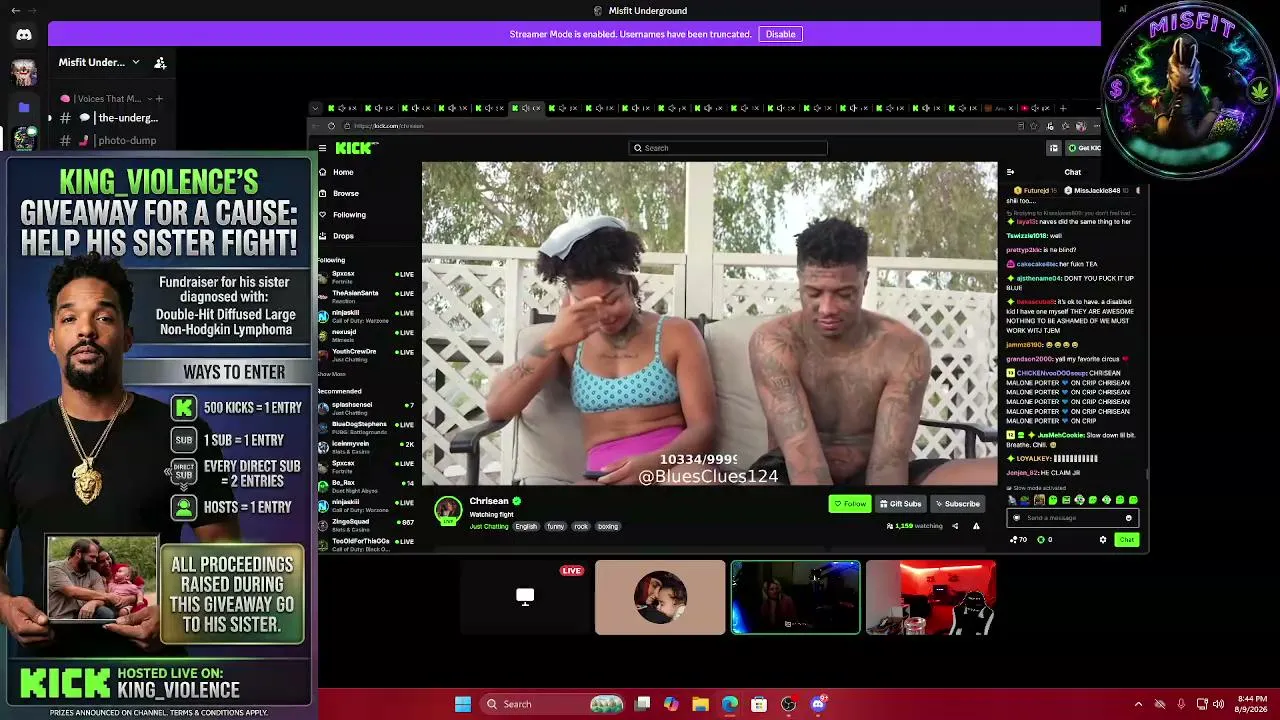Image resolution: width=1280 pixels, height=720 pixels.
Task: Open File Explorer from the taskbar
Action: tap(701, 704)
